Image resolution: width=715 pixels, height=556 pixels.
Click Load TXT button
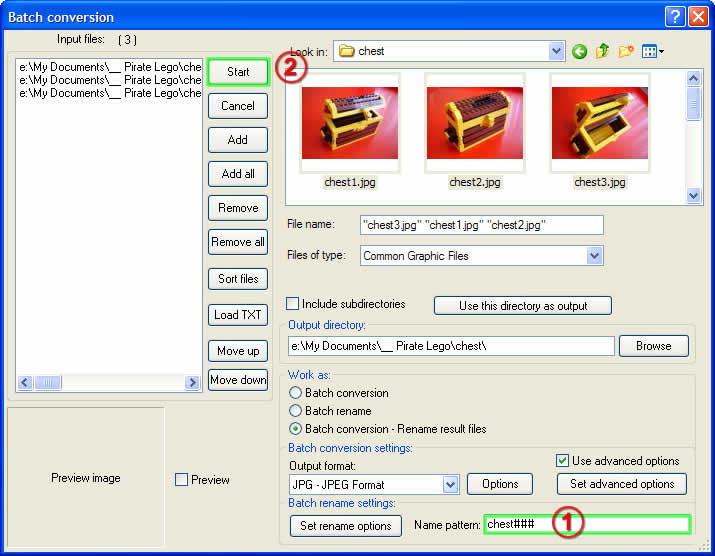pyautogui.click(x=238, y=315)
